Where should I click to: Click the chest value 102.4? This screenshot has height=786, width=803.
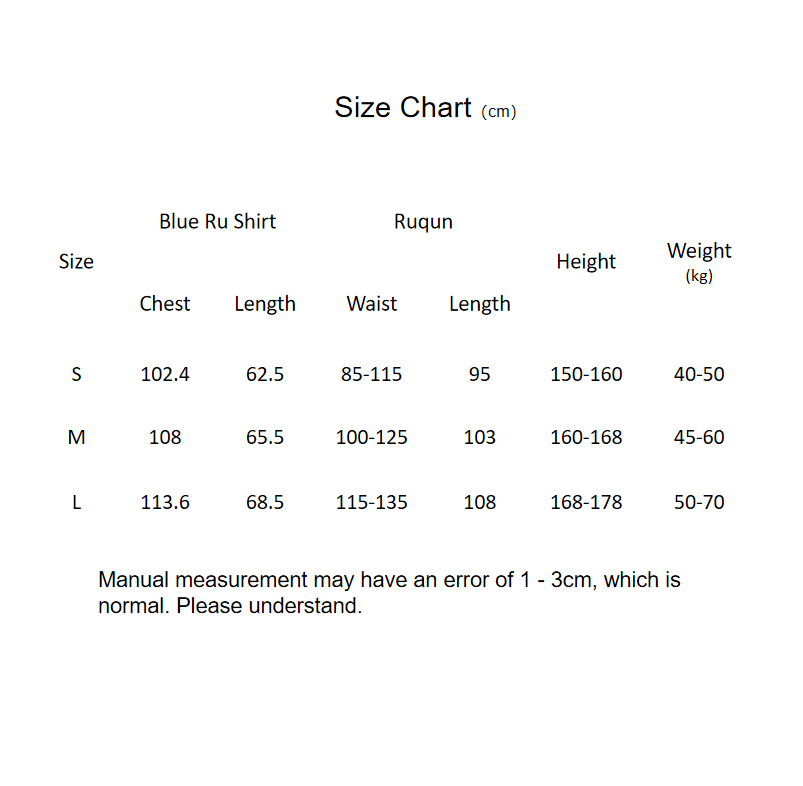pyautogui.click(x=165, y=375)
